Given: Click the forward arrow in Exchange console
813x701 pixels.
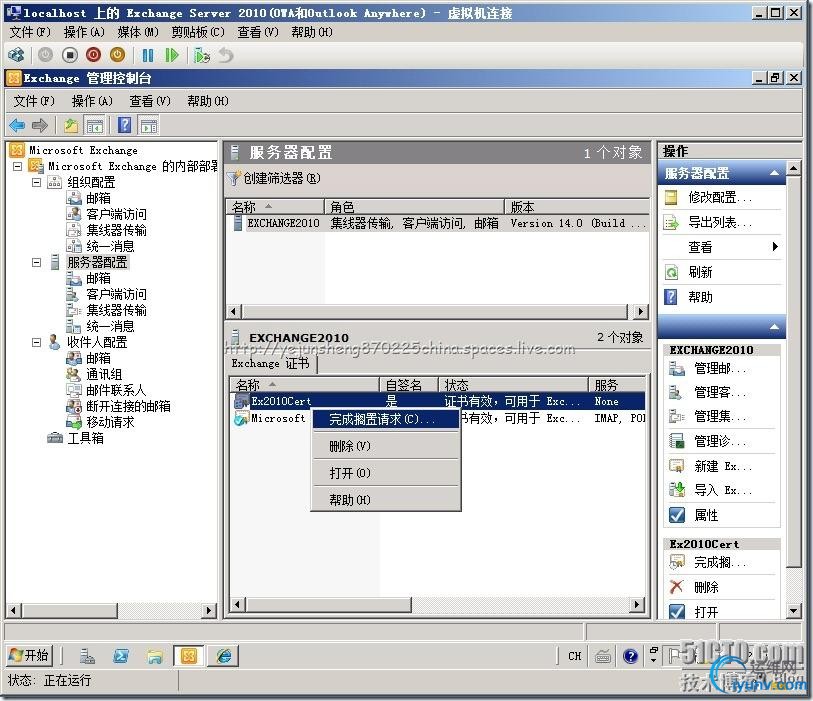Looking at the screenshot, I should click(40, 125).
